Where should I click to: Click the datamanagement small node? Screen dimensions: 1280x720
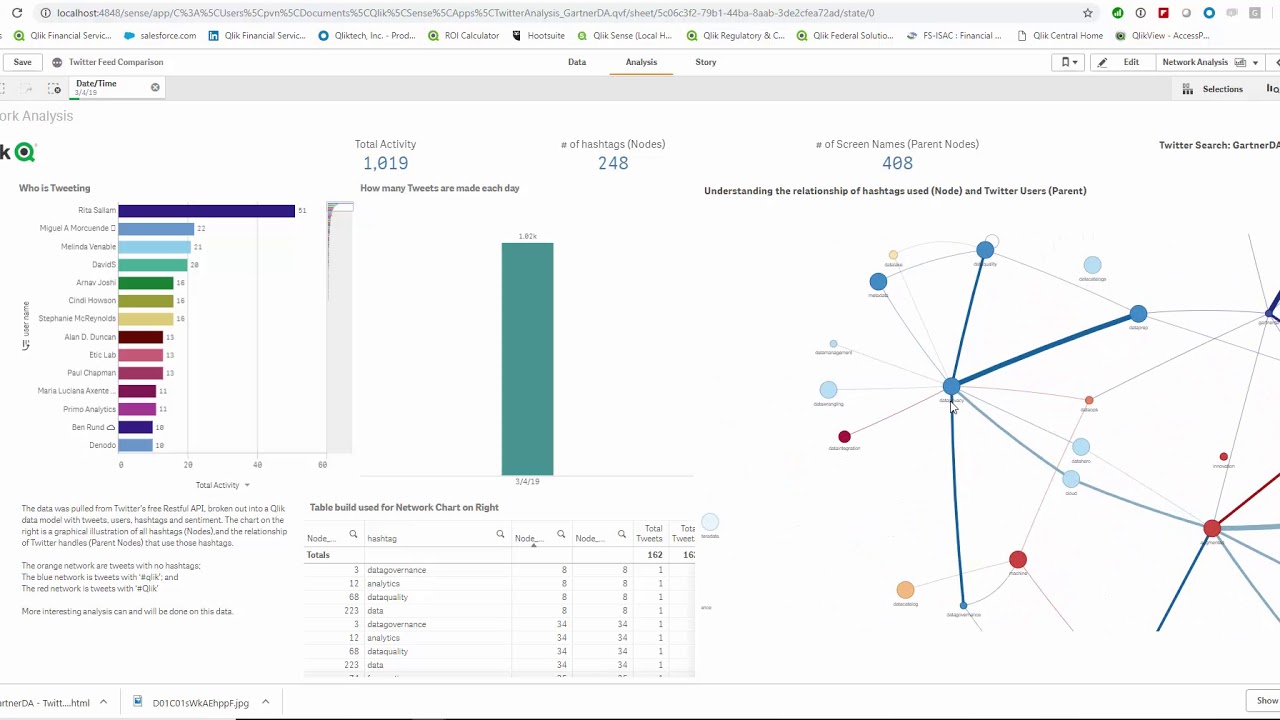(x=833, y=344)
